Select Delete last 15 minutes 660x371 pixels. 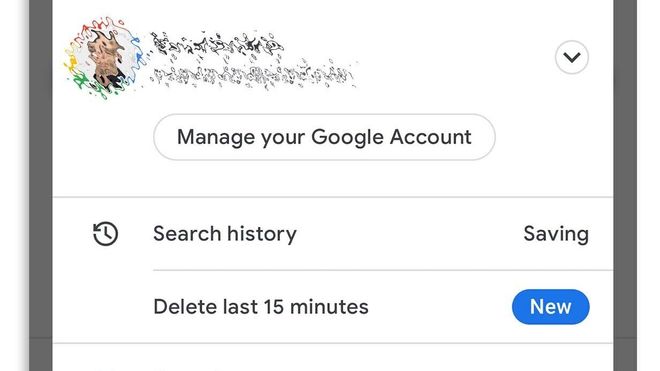point(333,307)
